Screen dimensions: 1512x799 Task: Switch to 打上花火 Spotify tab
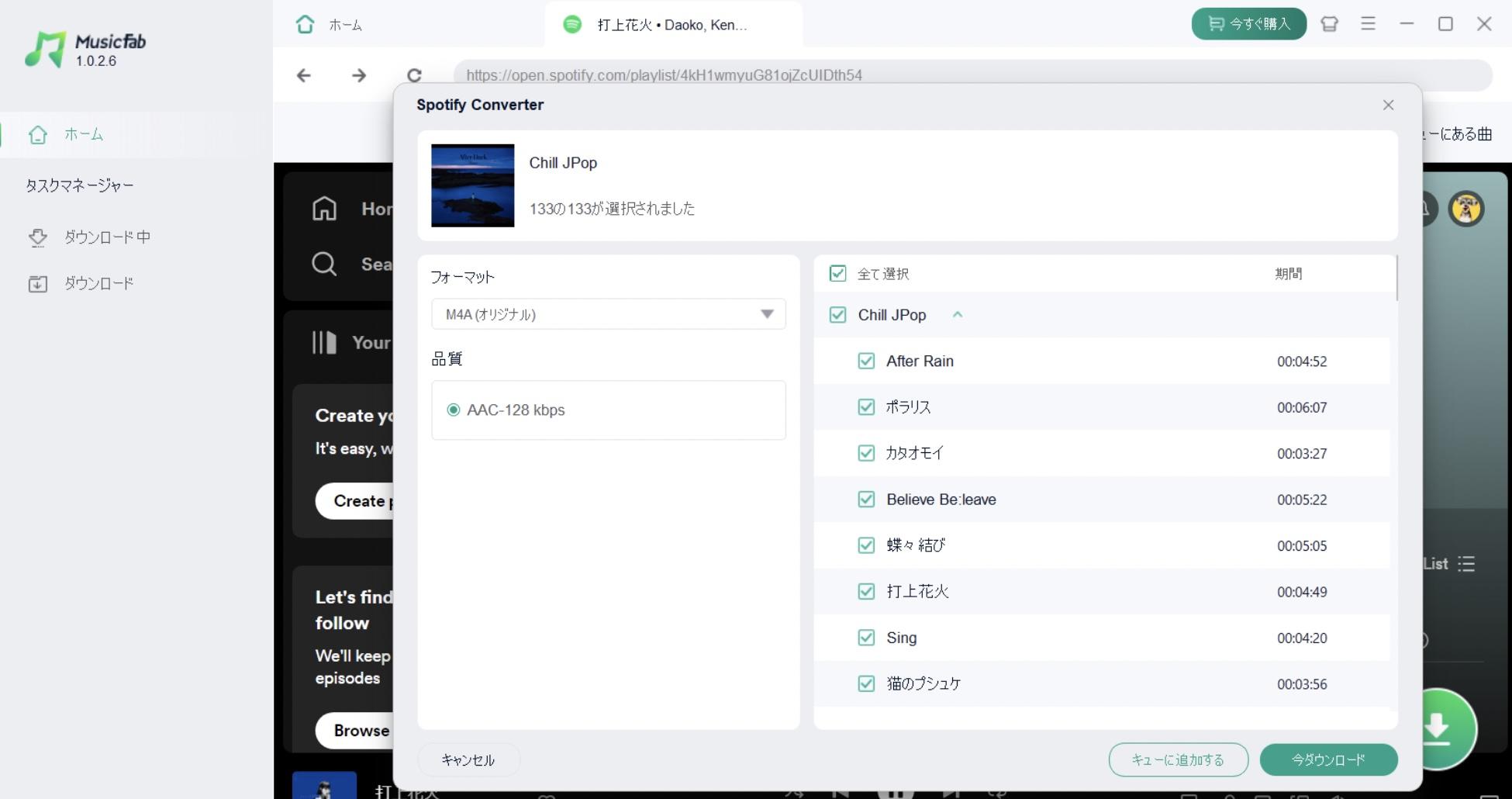(673, 25)
